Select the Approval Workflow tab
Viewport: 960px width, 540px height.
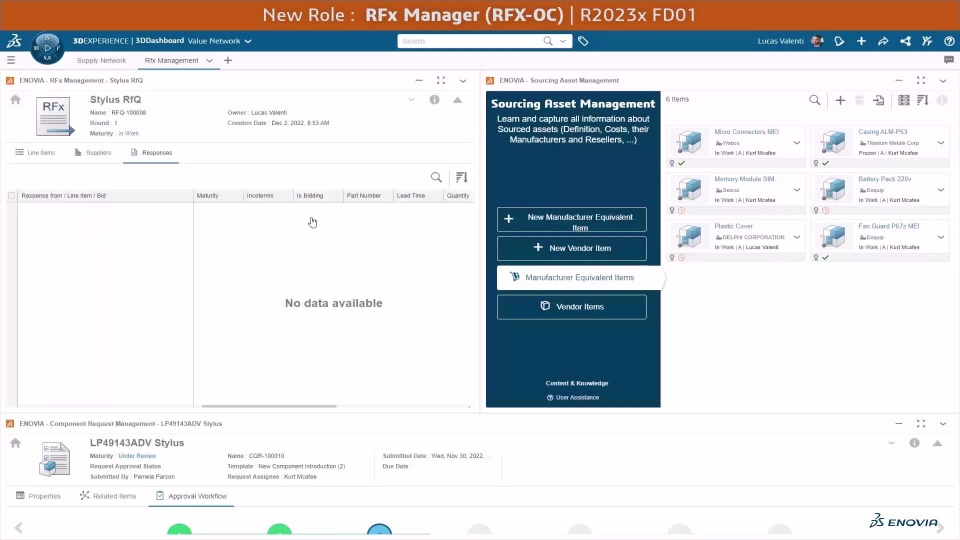click(191, 496)
